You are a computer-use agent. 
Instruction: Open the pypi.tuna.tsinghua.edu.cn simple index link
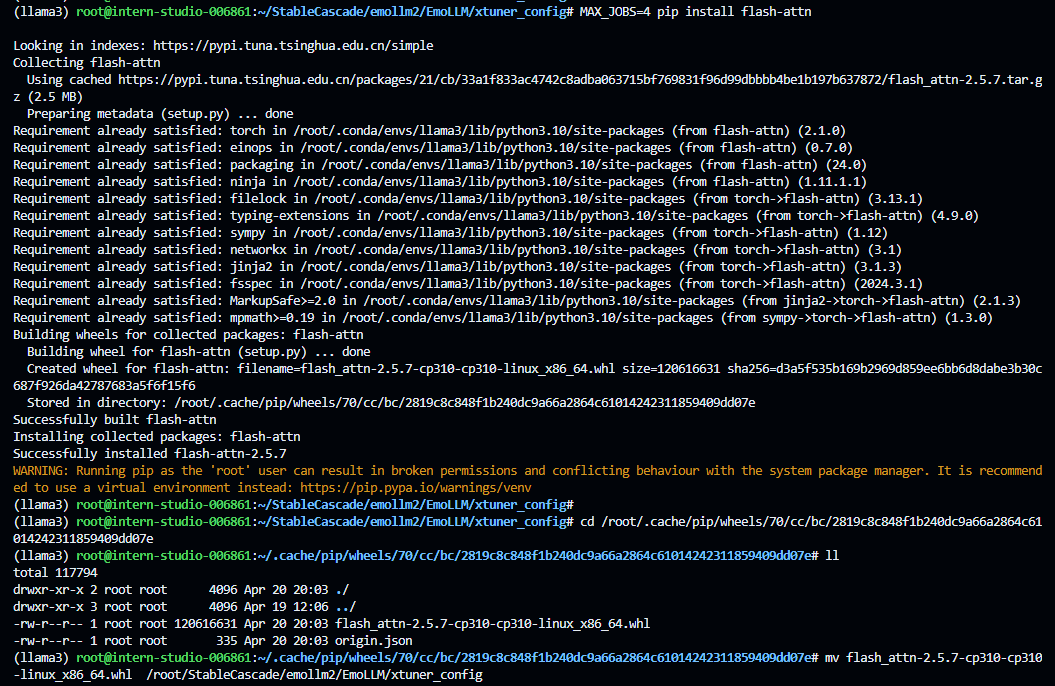click(x=295, y=45)
